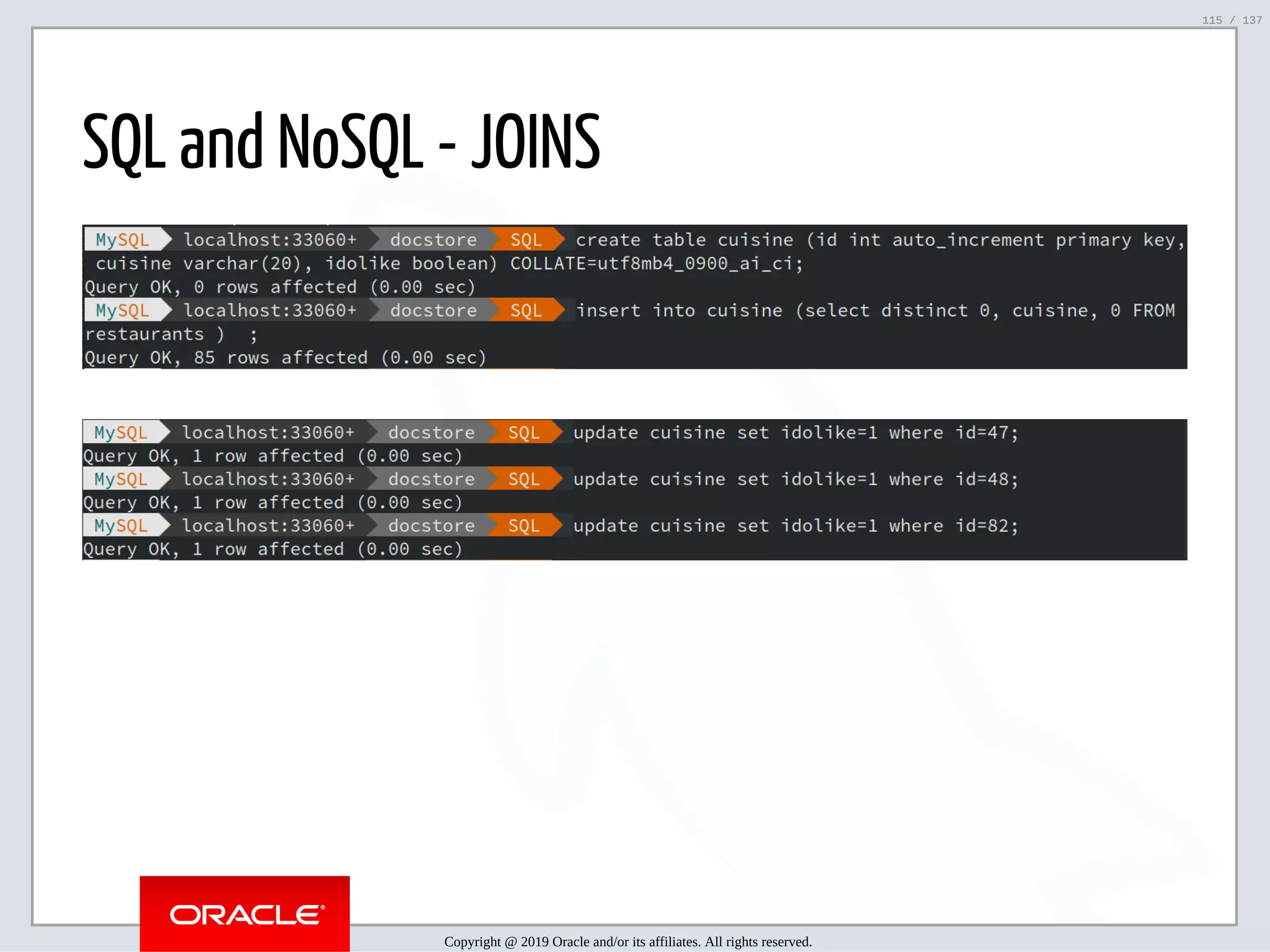Viewport: 1270px width, 952px height.
Task: Click 'update cuisine set idolike=1 where id=82;'
Action: 796,526
